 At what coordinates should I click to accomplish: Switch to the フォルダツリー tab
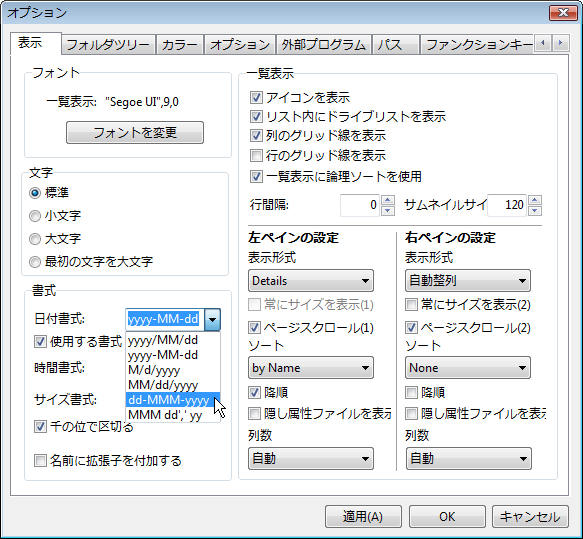pyautogui.click(x=108, y=45)
